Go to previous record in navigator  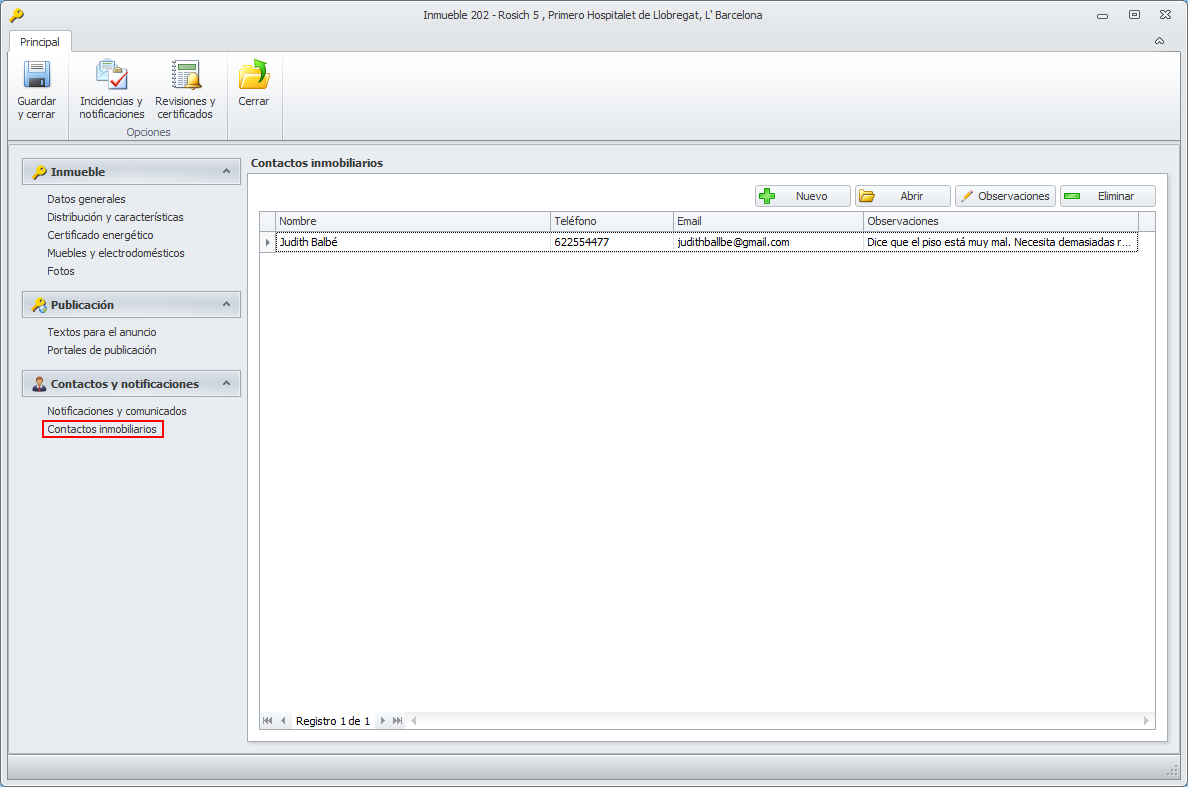(x=283, y=721)
